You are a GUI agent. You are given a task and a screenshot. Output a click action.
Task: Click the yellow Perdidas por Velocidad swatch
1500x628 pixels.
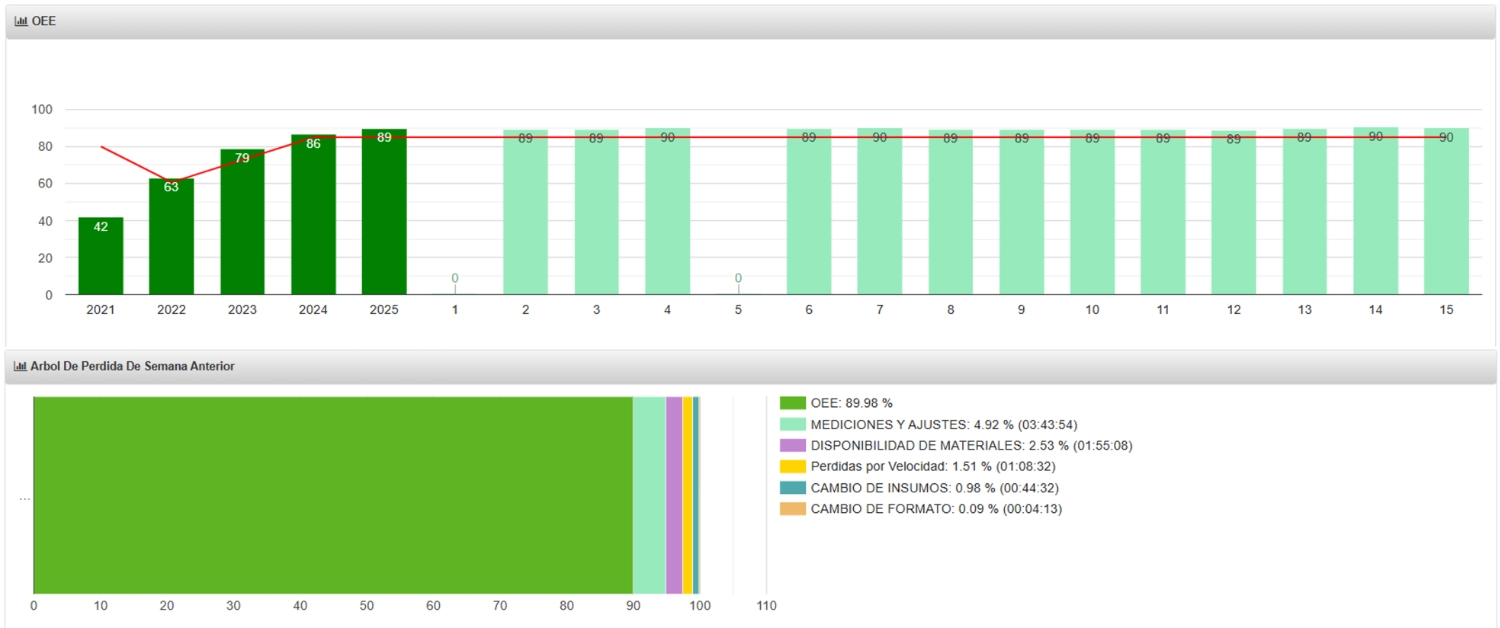[x=792, y=467]
